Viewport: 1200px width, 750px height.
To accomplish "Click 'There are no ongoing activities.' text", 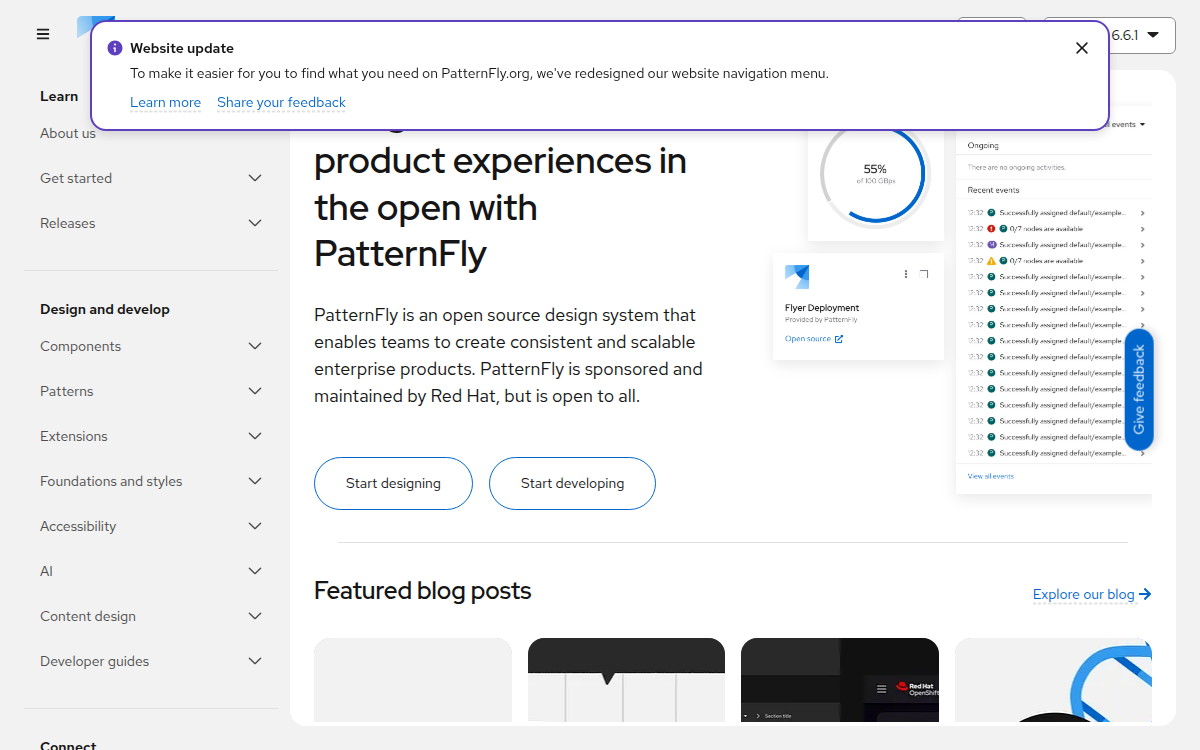I will tap(1017, 168).
